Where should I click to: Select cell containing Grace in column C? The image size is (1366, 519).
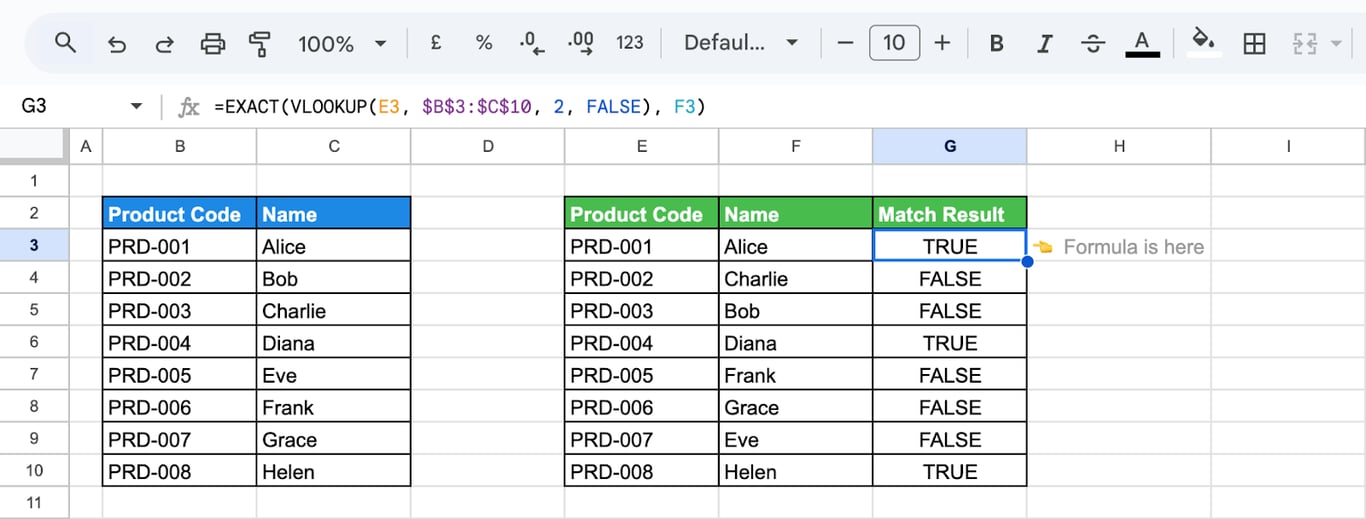(x=334, y=439)
